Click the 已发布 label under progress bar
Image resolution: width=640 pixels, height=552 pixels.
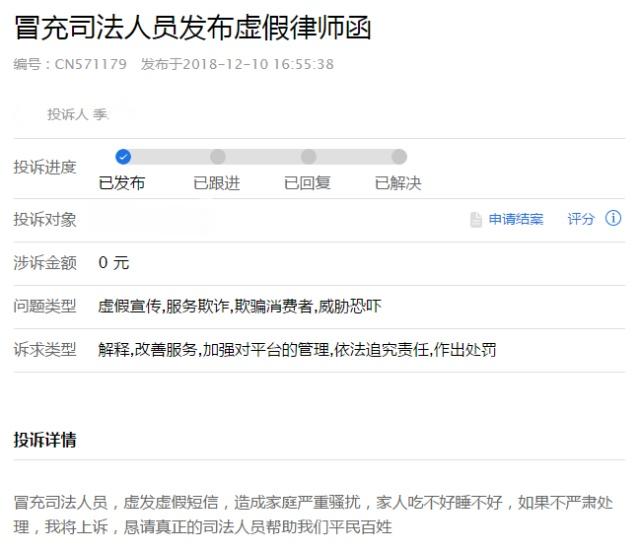point(122,183)
